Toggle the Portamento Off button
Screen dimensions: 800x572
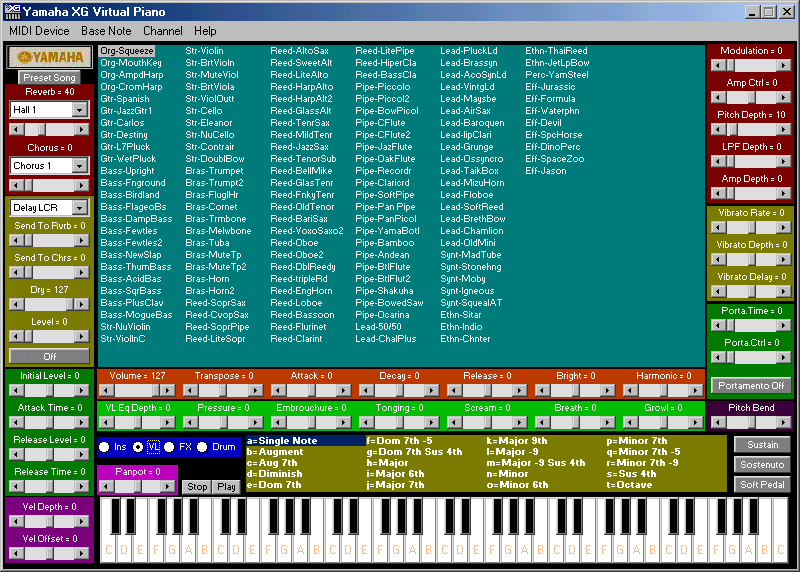coord(751,386)
